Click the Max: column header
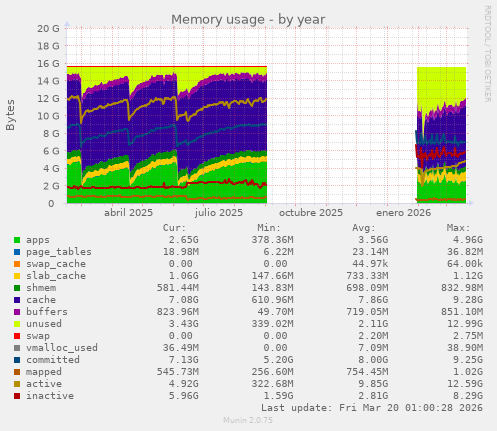Image resolution: width=497 pixels, height=431 pixels. [x=458, y=228]
